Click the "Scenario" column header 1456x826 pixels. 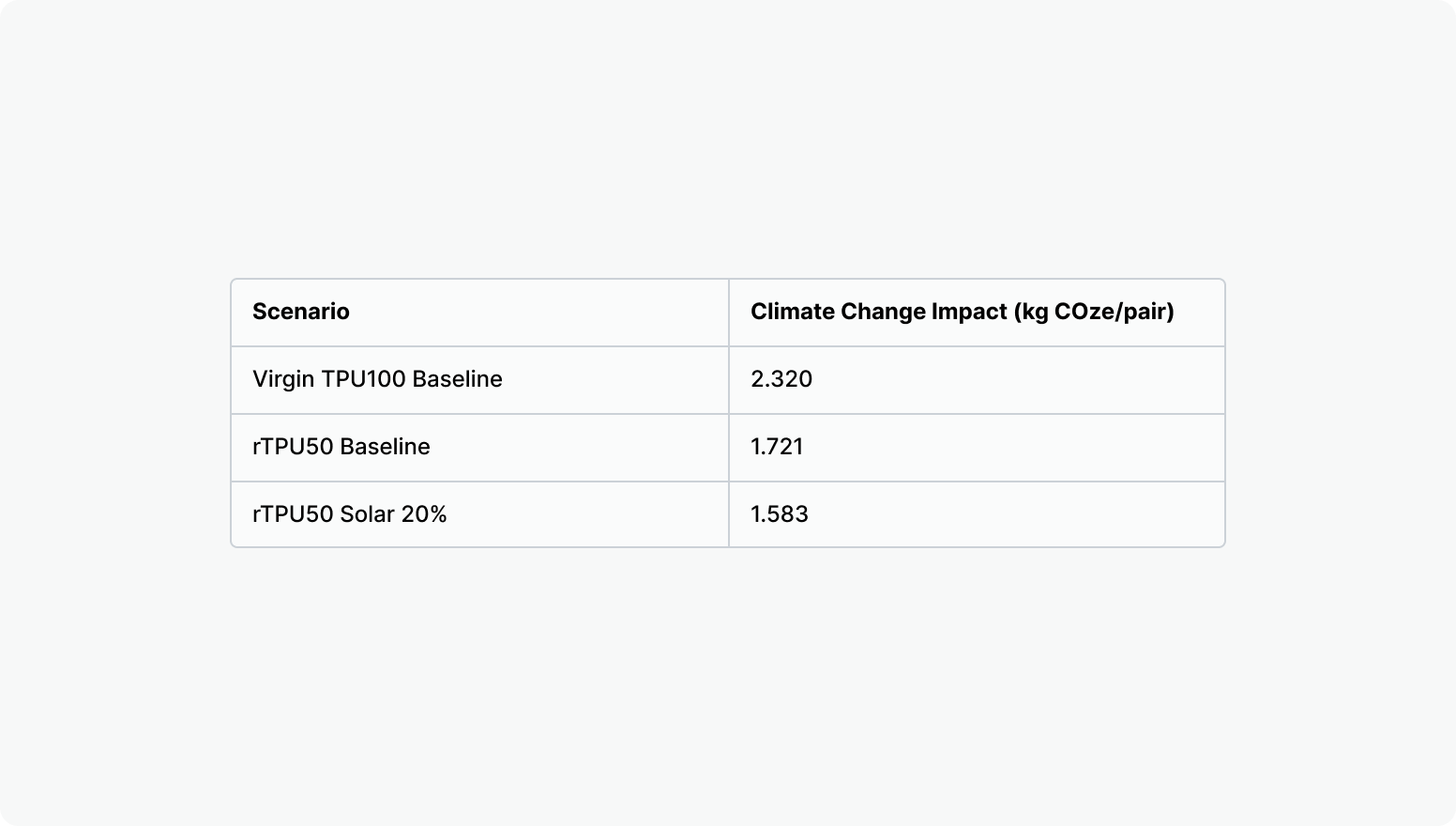click(x=300, y=312)
